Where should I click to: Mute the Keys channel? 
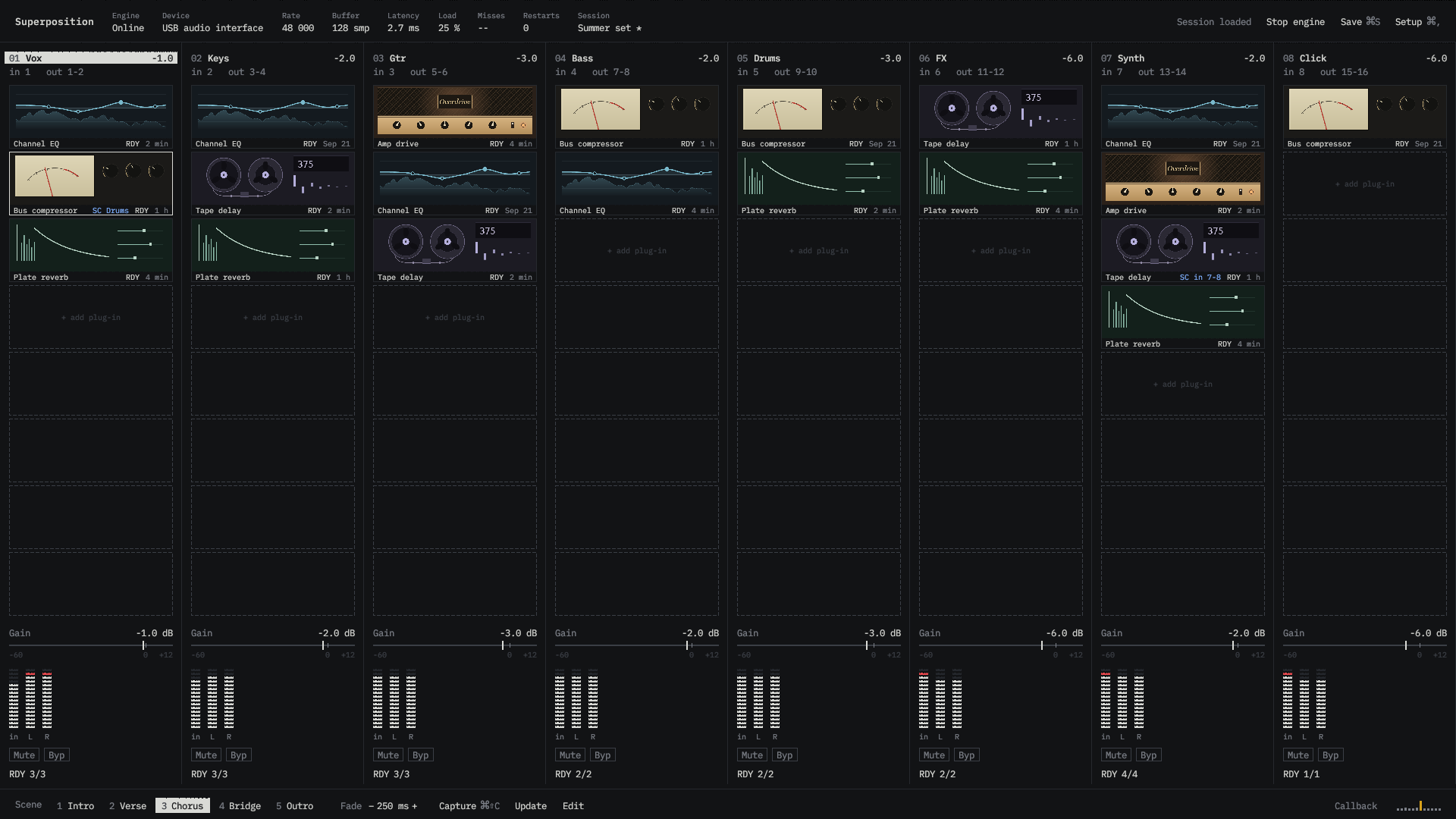(x=206, y=755)
